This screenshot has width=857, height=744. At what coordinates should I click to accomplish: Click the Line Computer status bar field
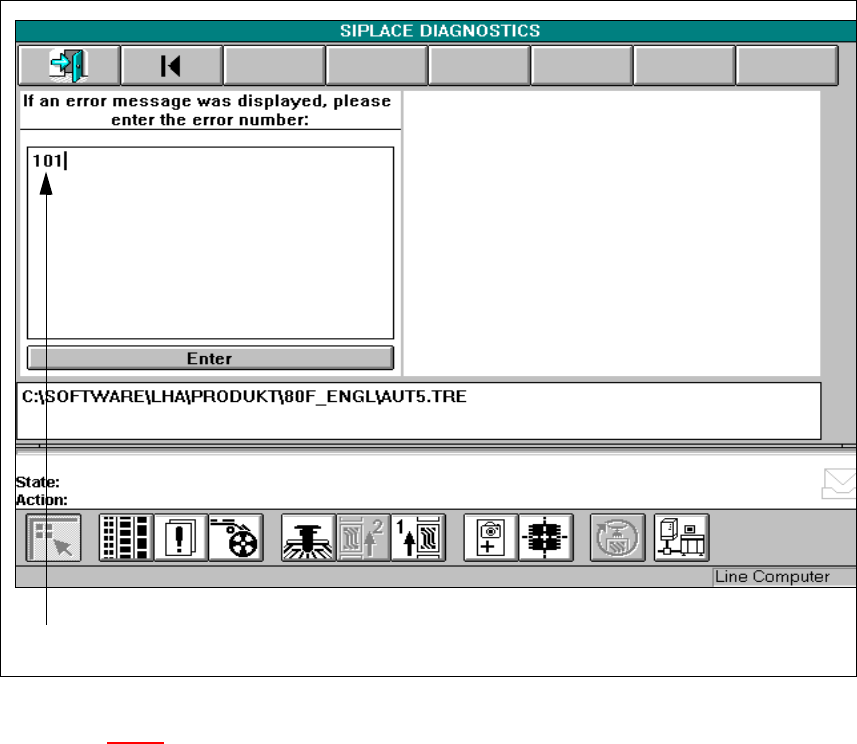[x=785, y=577]
